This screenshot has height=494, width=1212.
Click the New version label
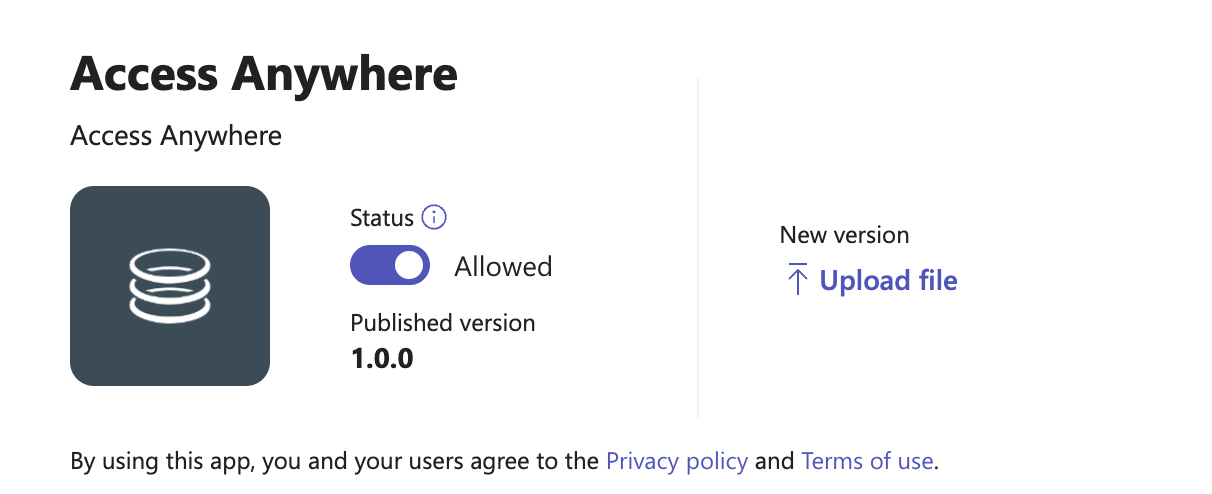click(844, 235)
